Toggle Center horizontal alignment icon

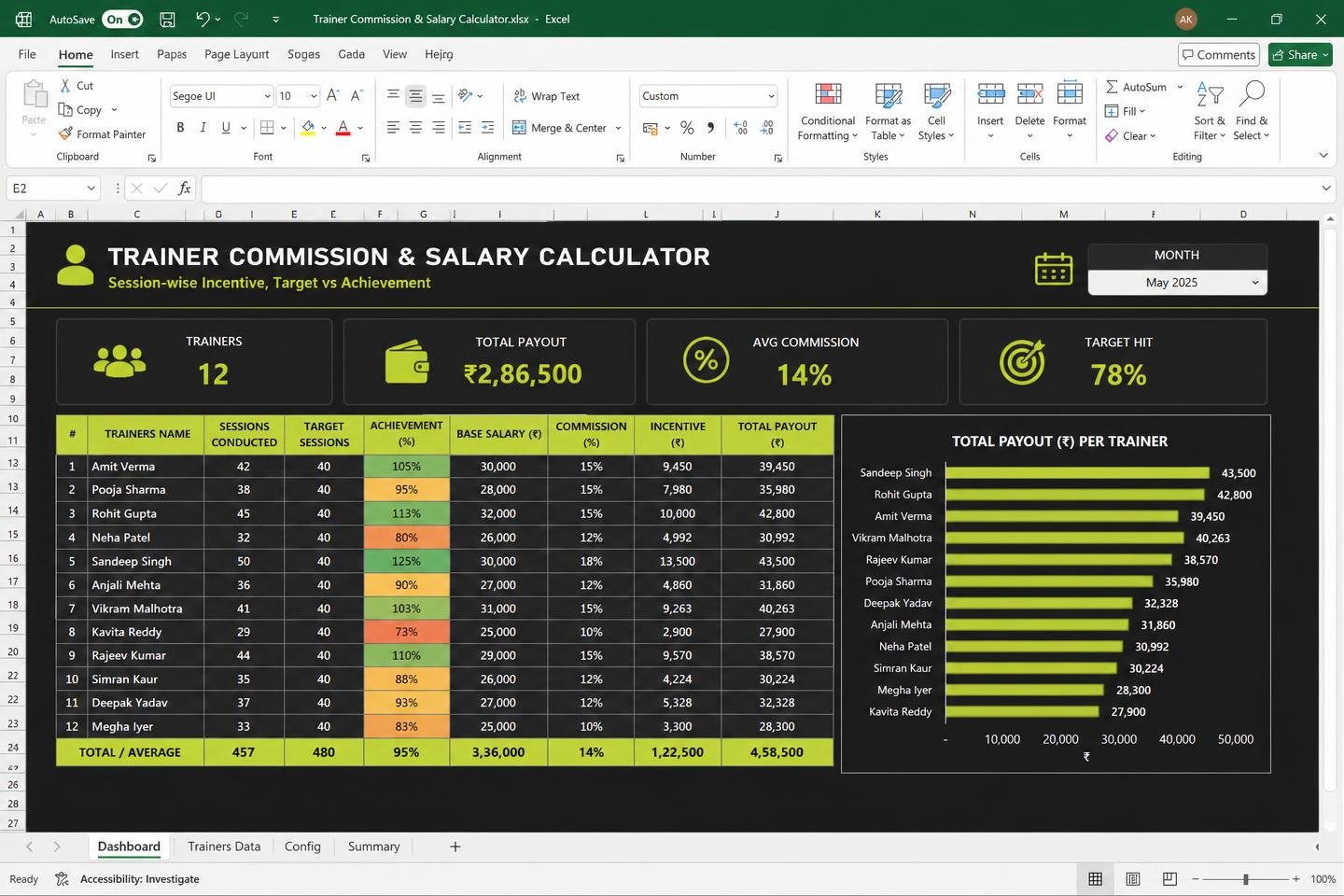click(x=415, y=128)
